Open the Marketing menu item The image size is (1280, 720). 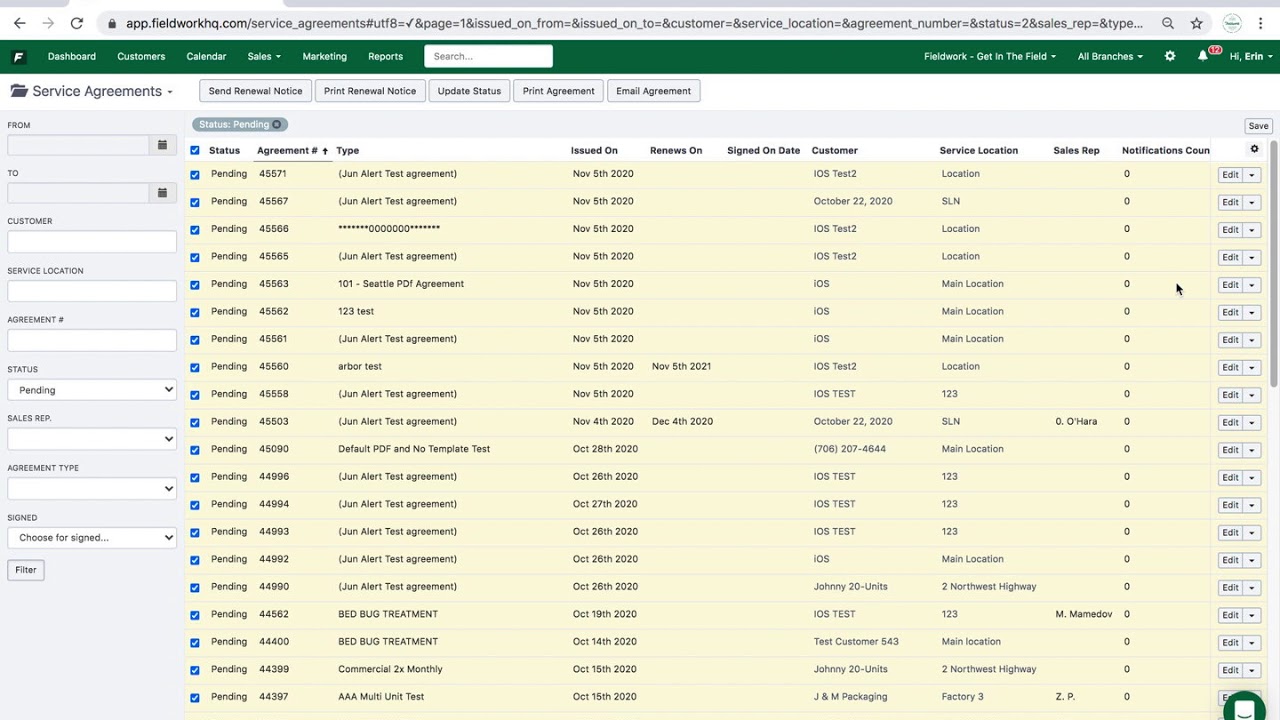click(x=325, y=57)
